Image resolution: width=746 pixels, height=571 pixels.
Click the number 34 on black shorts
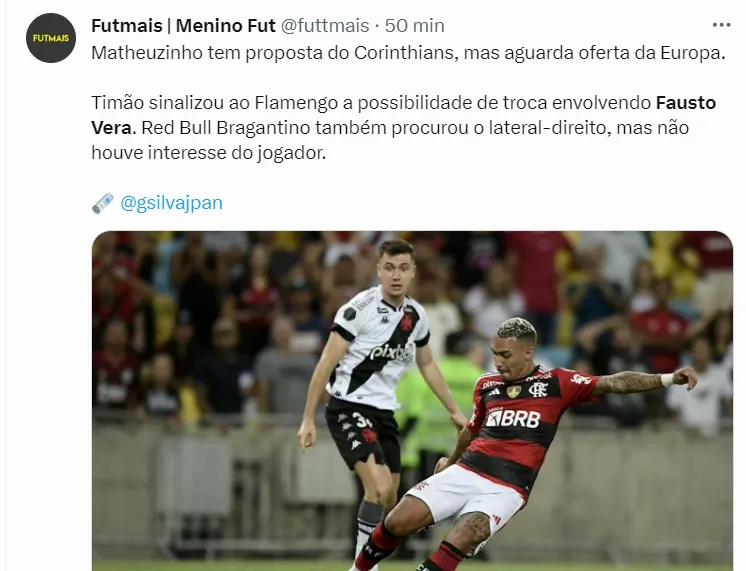click(x=362, y=420)
